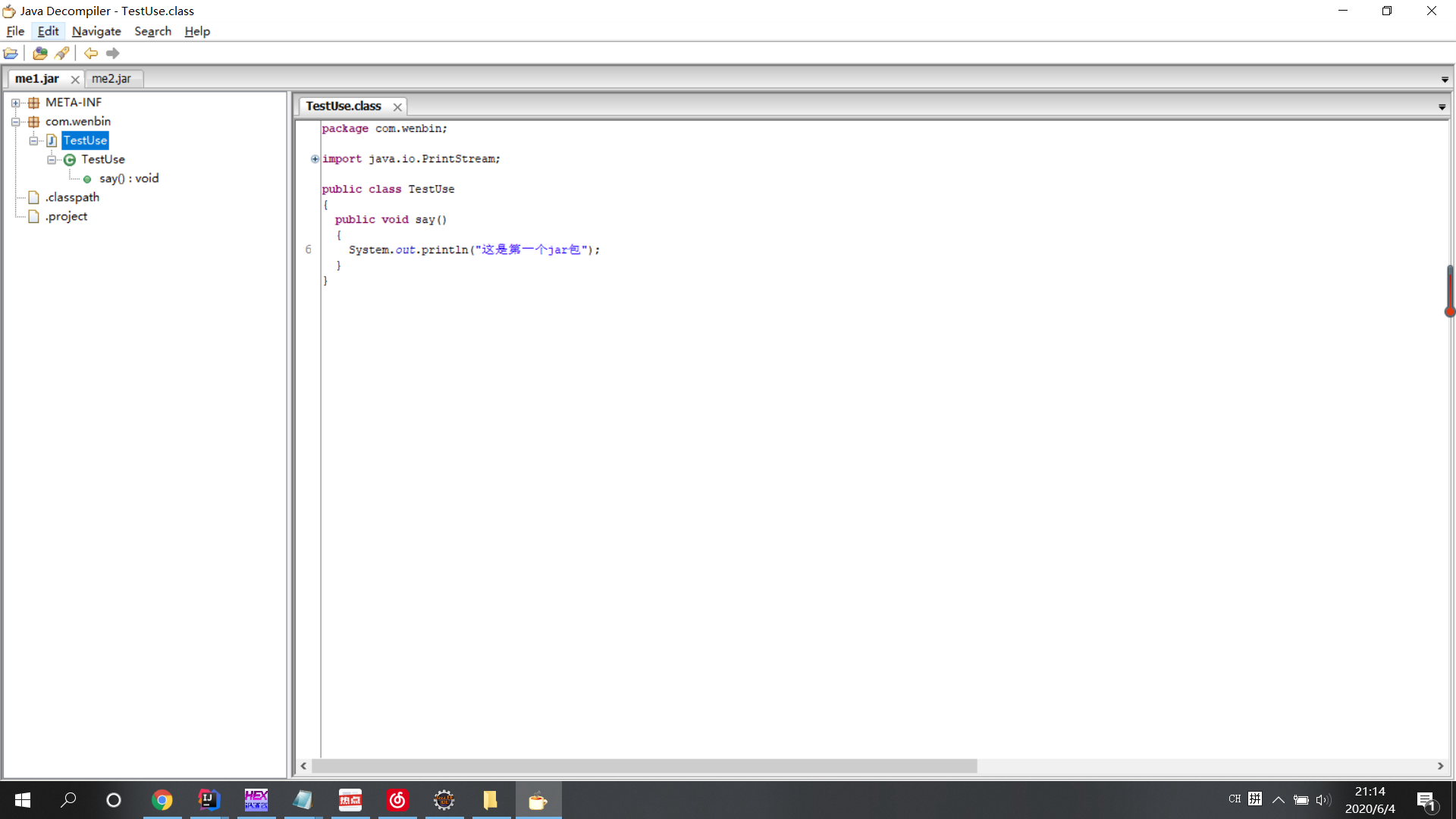Image resolution: width=1456 pixels, height=819 pixels.
Task: Click the Open File toolbar icon
Action: click(x=11, y=53)
